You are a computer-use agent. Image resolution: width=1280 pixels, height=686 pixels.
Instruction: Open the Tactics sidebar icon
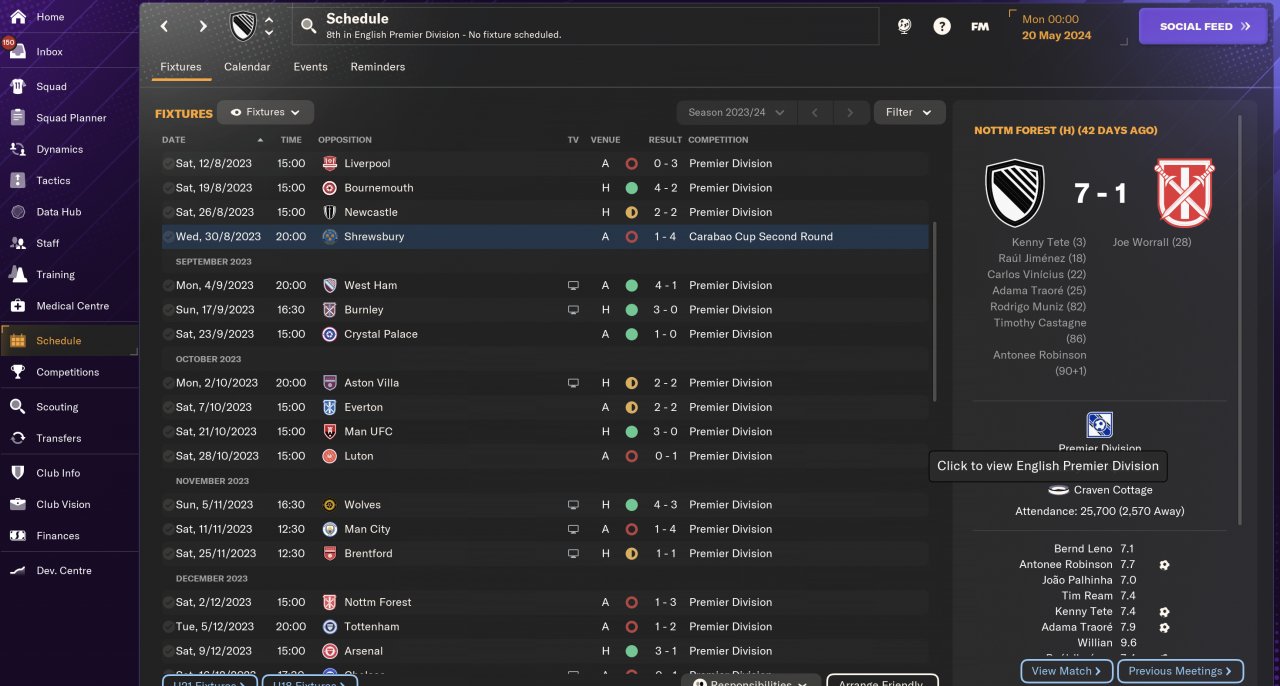point(17,180)
